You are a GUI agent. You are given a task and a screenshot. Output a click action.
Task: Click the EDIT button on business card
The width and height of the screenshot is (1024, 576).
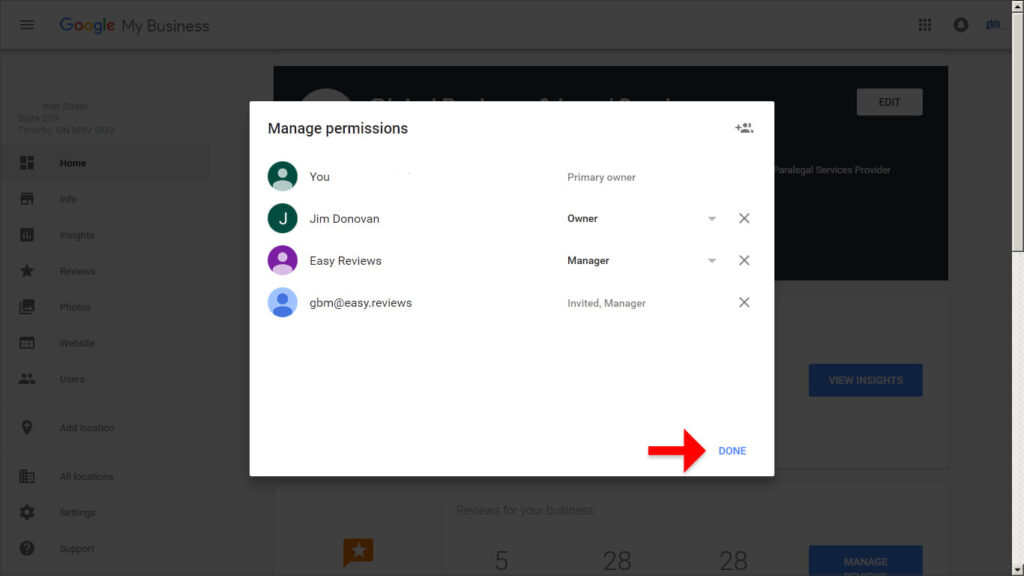[889, 102]
